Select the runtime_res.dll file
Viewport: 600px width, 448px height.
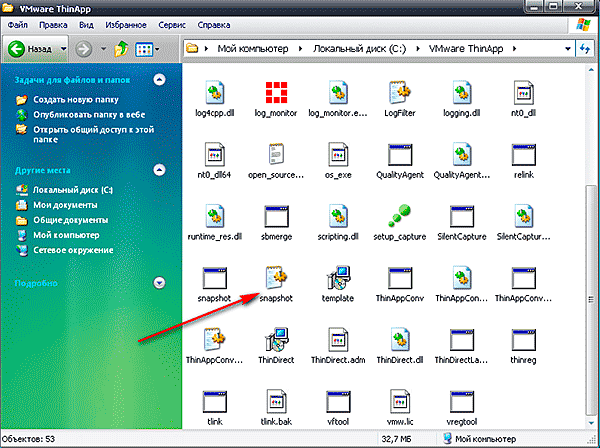pyautogui.click(x=212, y=217)
